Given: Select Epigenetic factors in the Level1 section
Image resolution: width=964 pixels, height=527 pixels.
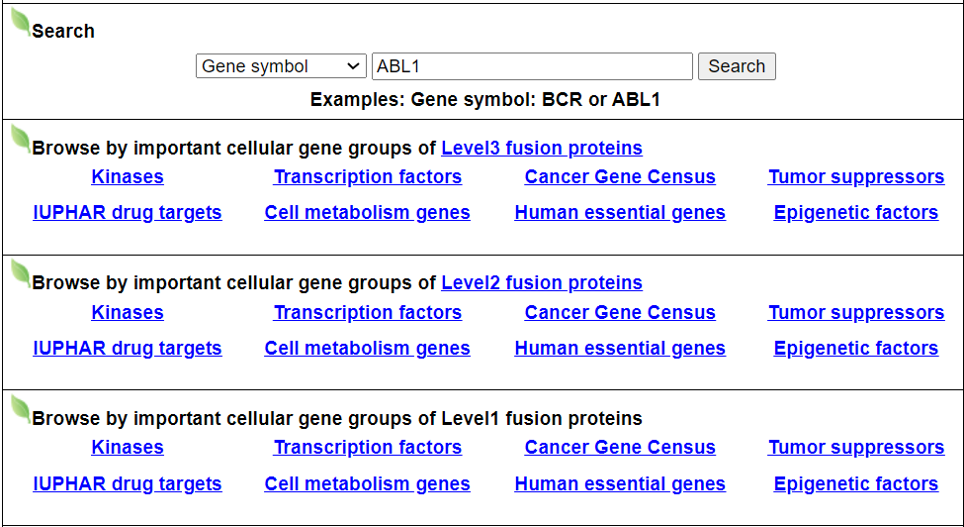Looking at the screenshot, I should coord(856,484).
